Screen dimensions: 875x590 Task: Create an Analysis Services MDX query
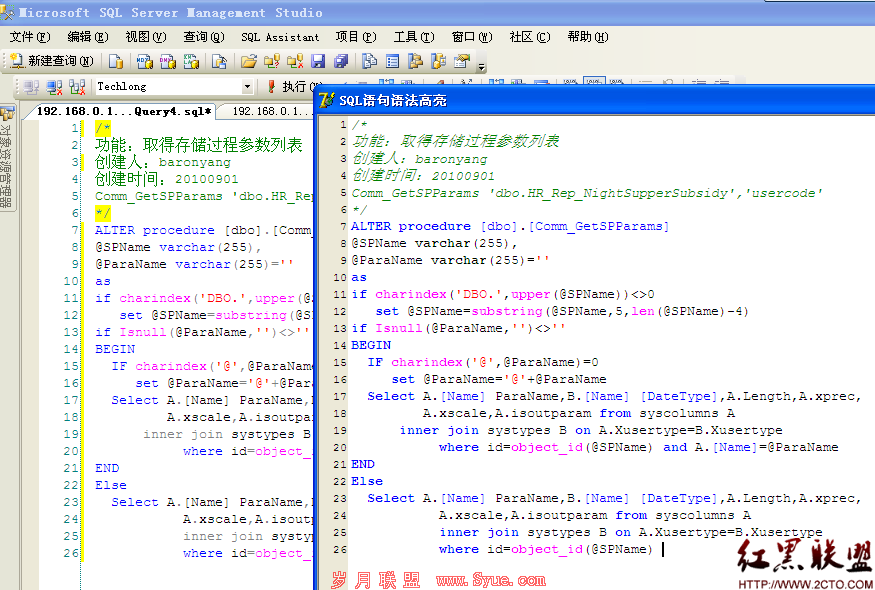coord(145,61)
